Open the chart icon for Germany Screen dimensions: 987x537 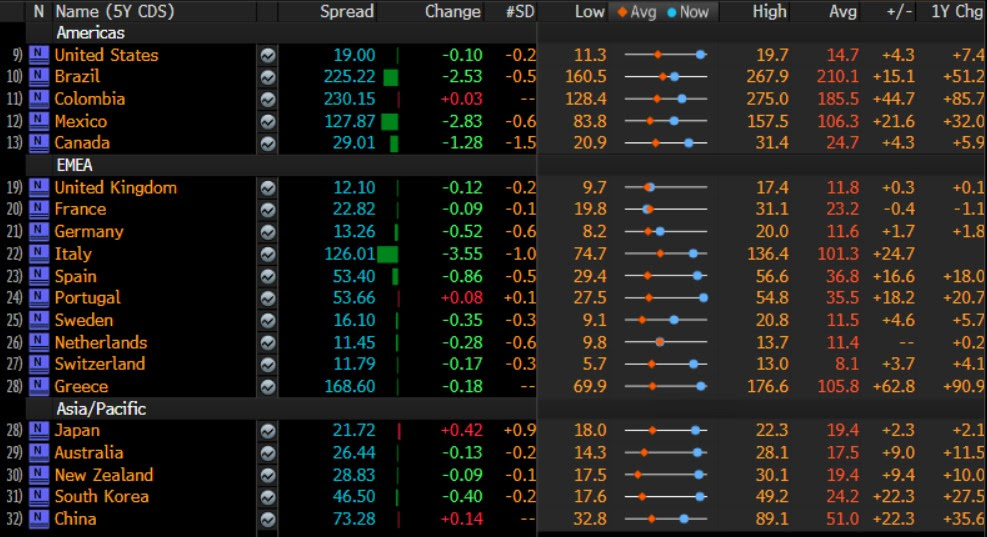coord(268,232)
